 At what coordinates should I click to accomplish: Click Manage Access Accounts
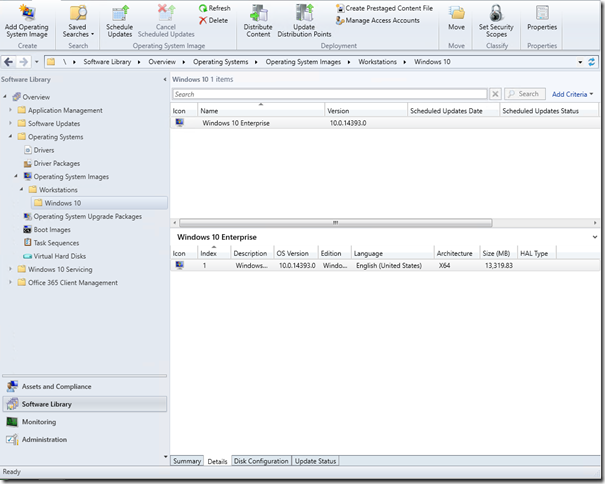[378, 20]
